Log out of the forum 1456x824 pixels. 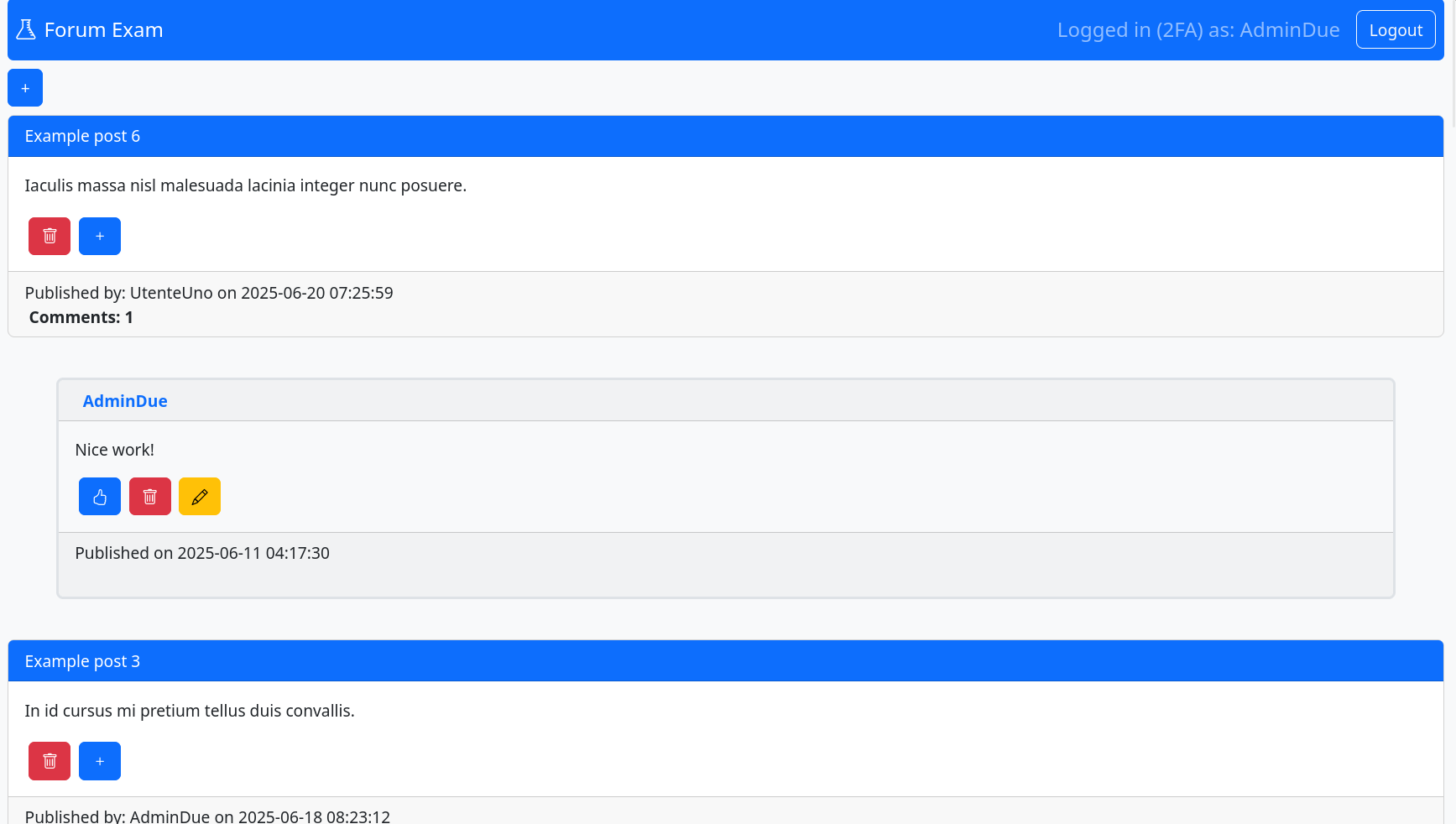point(1395,29)
